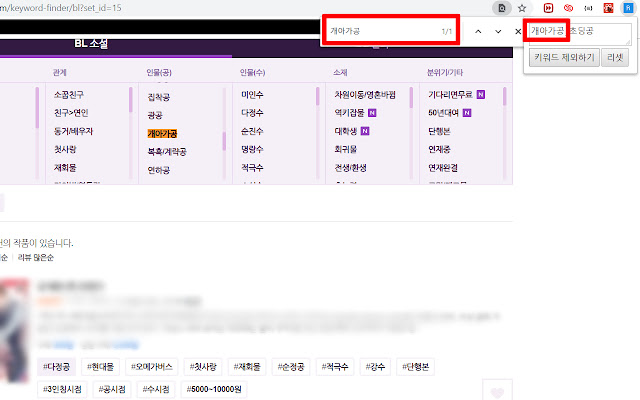Bookmark this page with the star icon

point(522,8)
